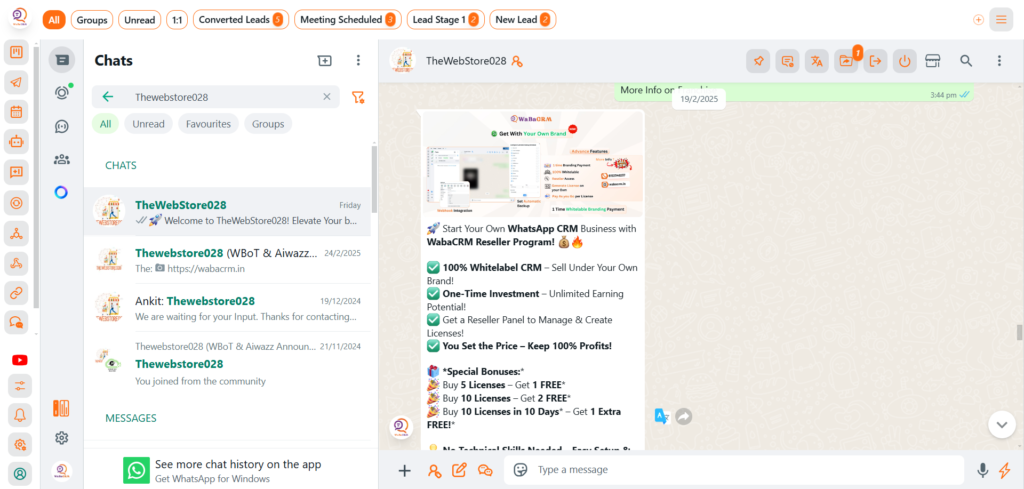Toggle the Groups chip under search bar

click(268, 124)
